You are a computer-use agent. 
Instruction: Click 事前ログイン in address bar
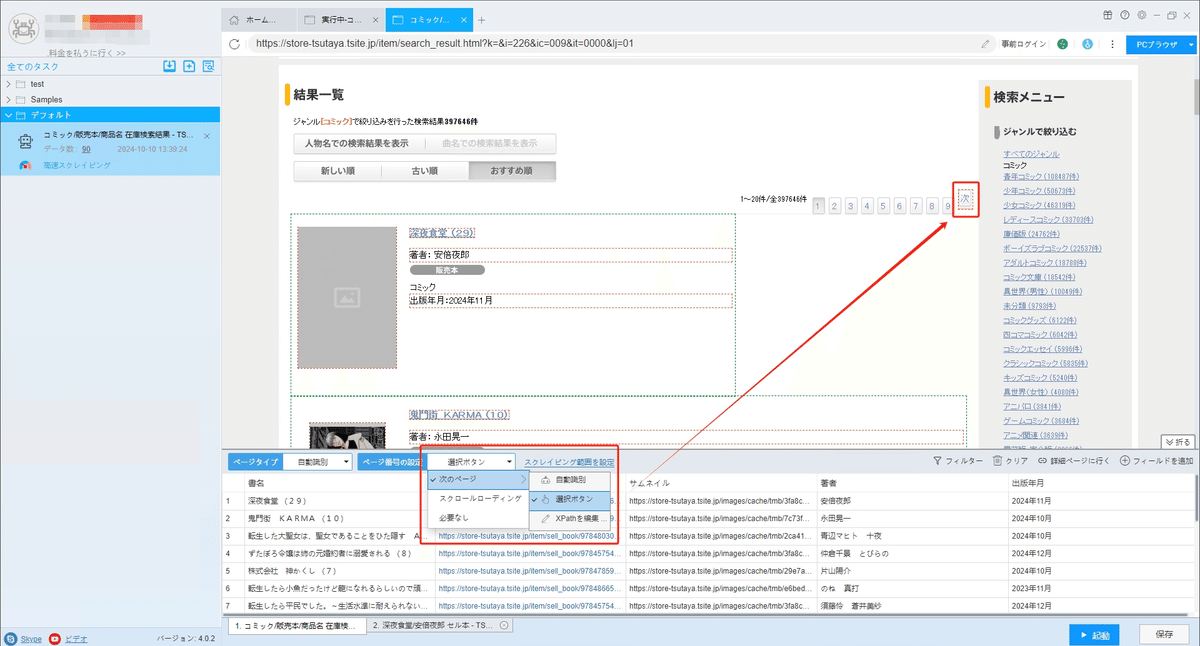coord(1022,44)
